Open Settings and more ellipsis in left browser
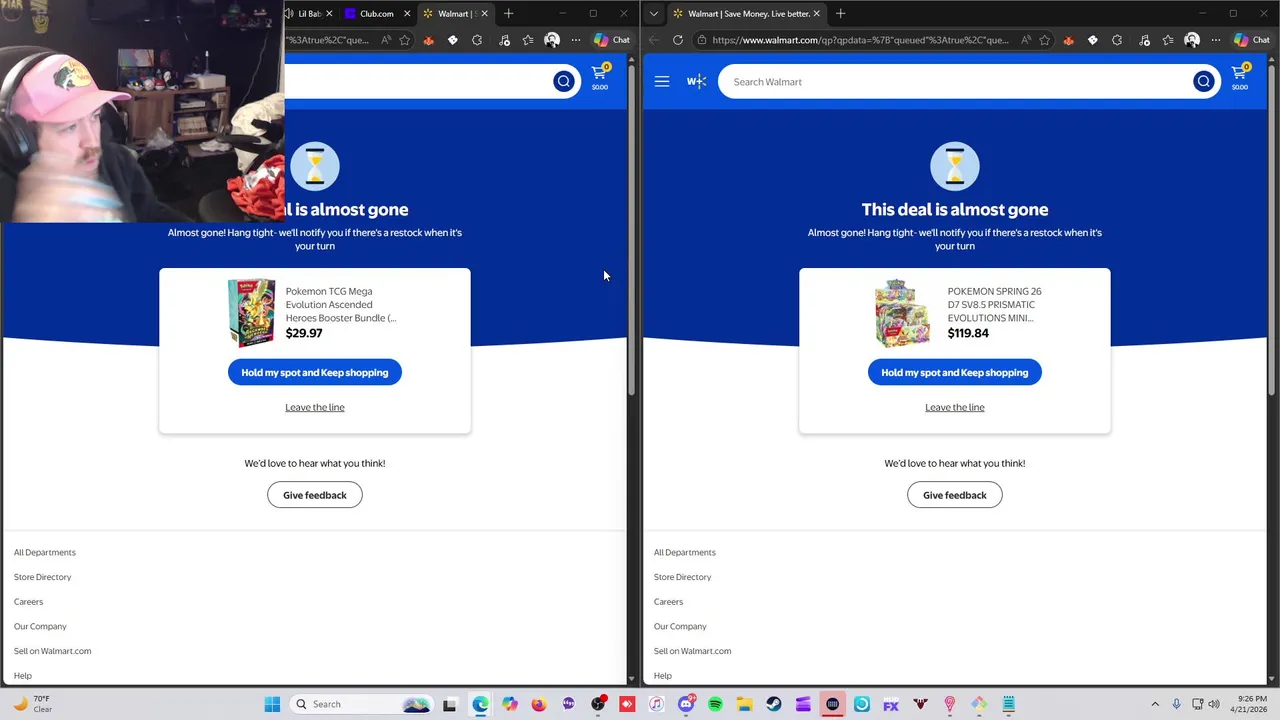1280x720 pixels. coord(576,40)
